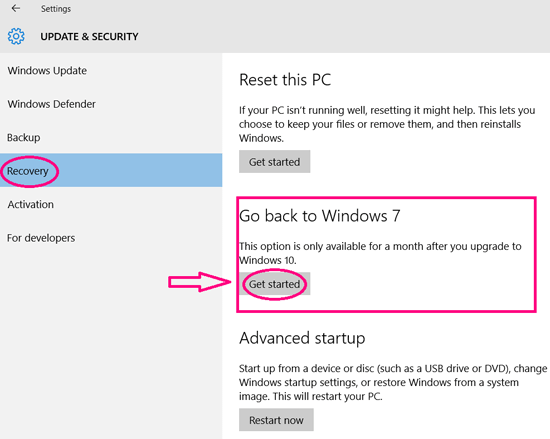Click the one-month availability notice text
This screenshot has height=439, width=550.
click(380, 253)
